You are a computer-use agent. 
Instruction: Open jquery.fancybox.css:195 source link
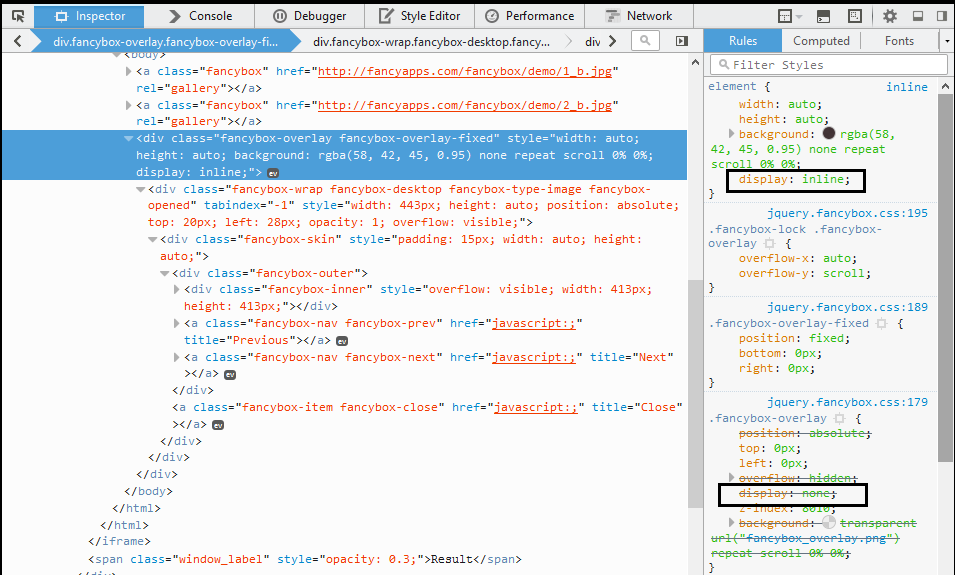(847, 213)
